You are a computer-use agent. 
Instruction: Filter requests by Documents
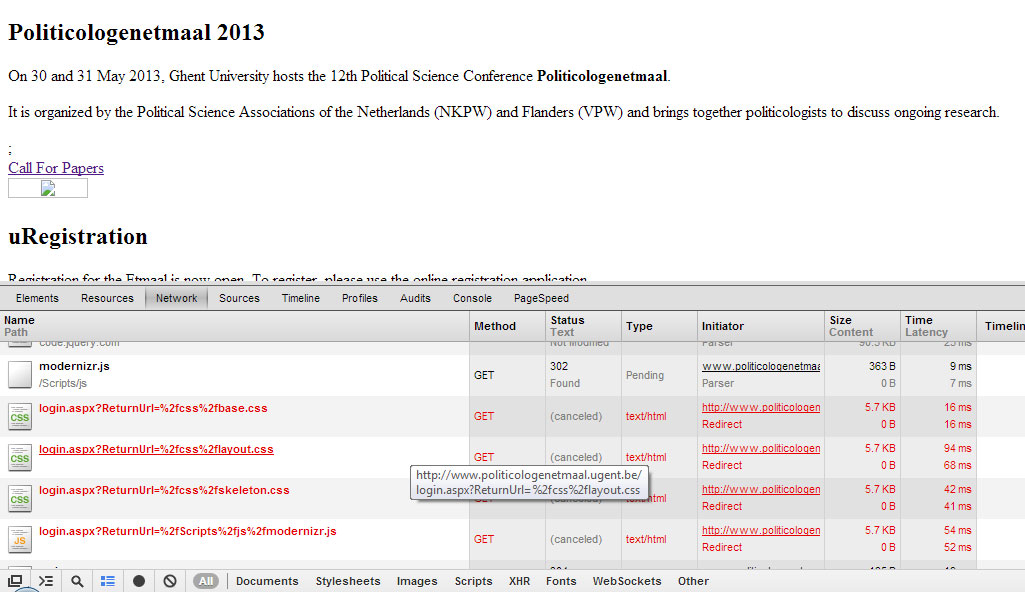267,581
